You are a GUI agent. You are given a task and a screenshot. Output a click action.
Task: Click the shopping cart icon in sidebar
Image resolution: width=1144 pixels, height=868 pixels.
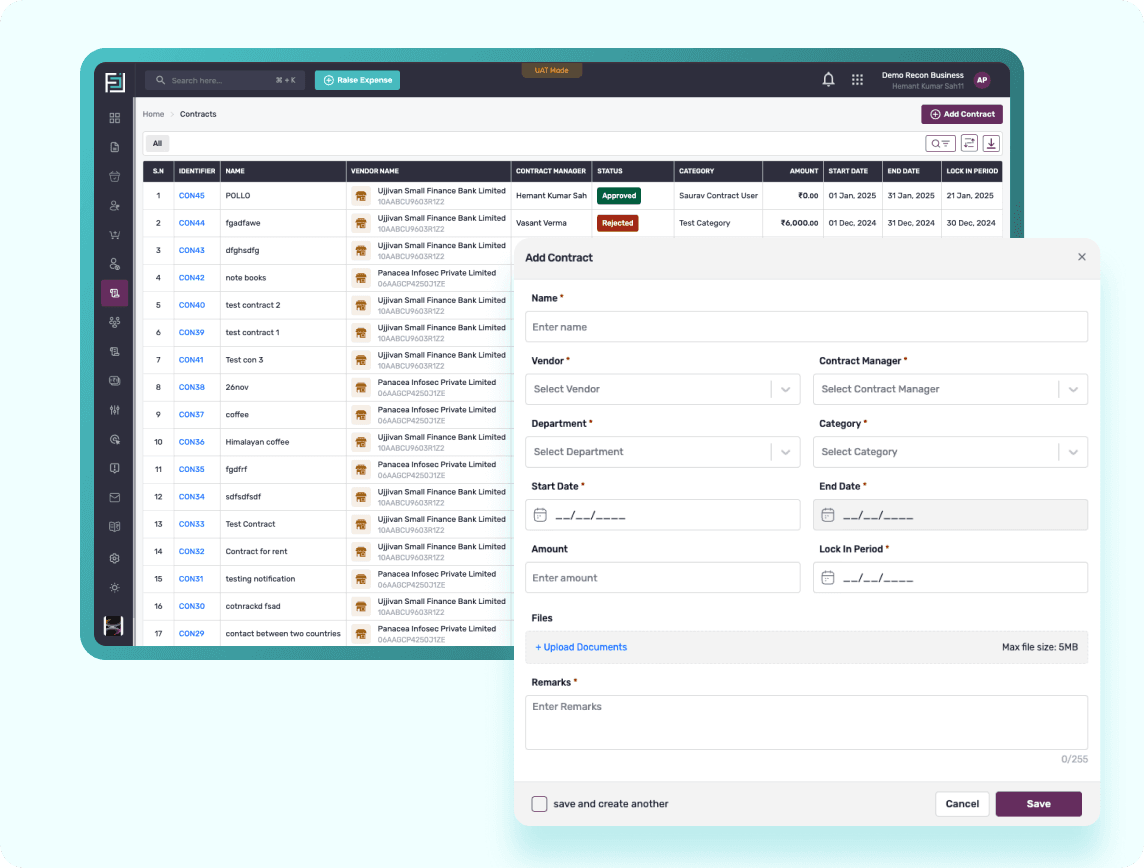tap(115, 235)
